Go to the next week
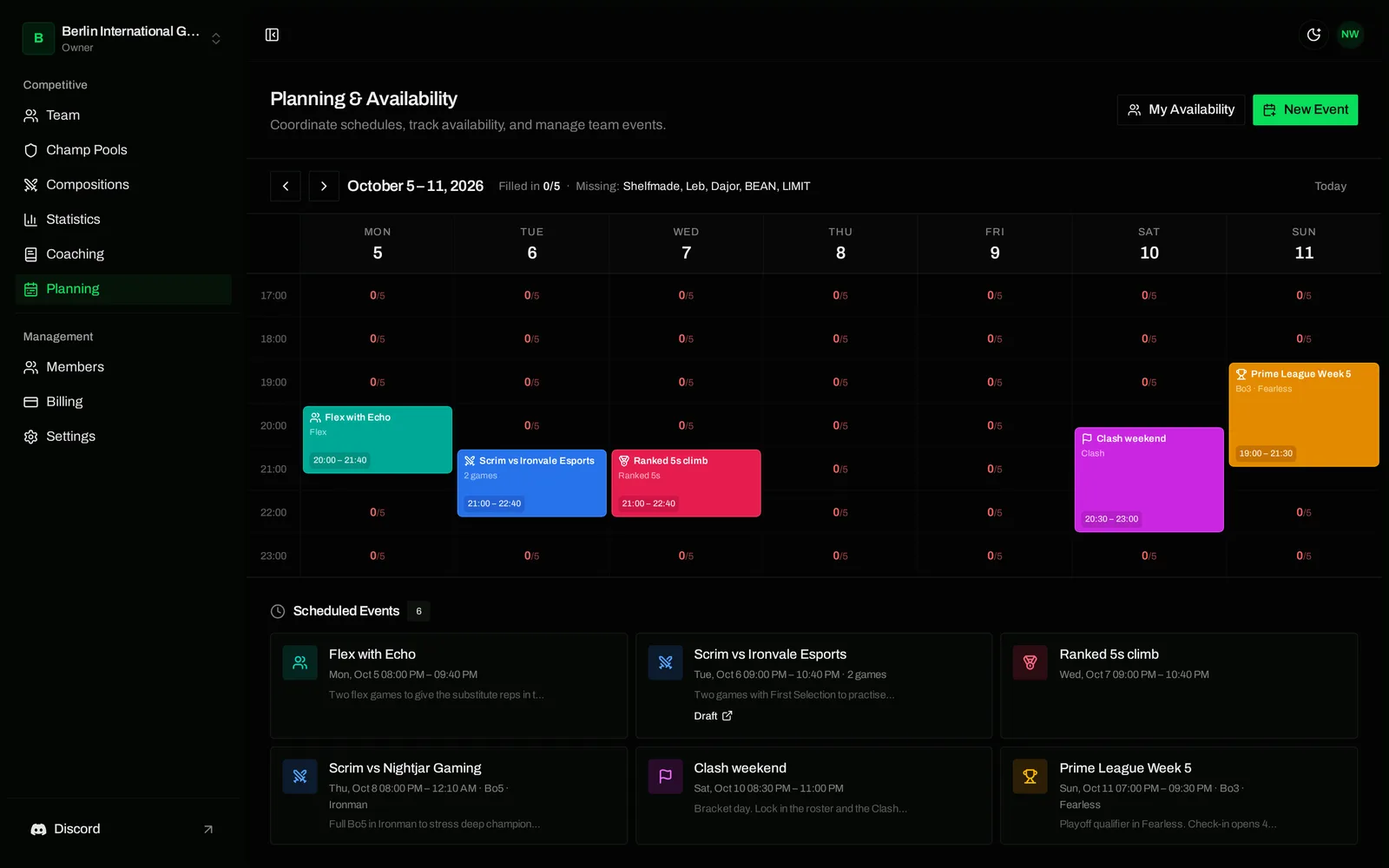Viewport: 1389px width, 868px height. 324,186
